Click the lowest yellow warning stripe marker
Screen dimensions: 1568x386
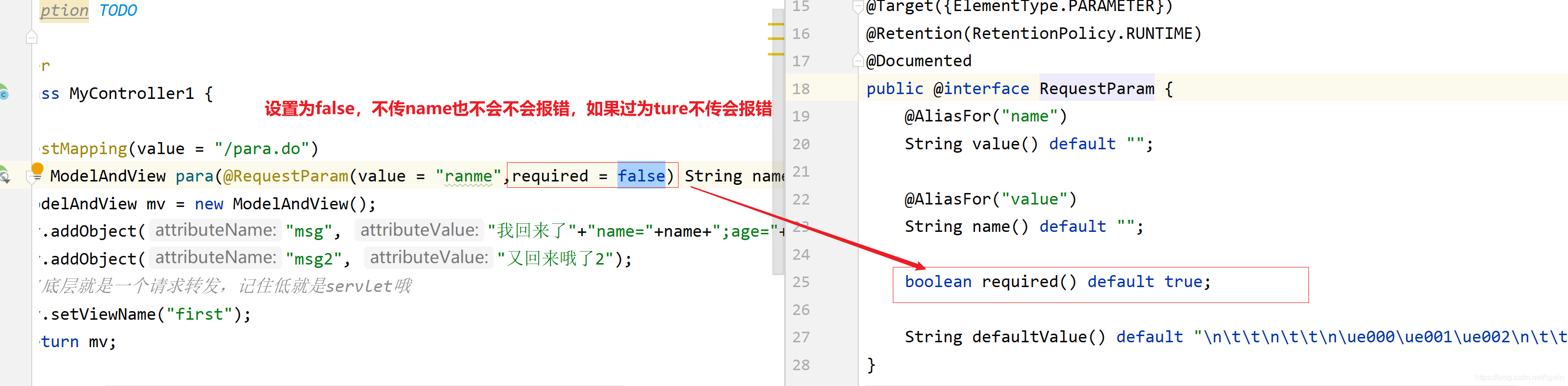776,54
